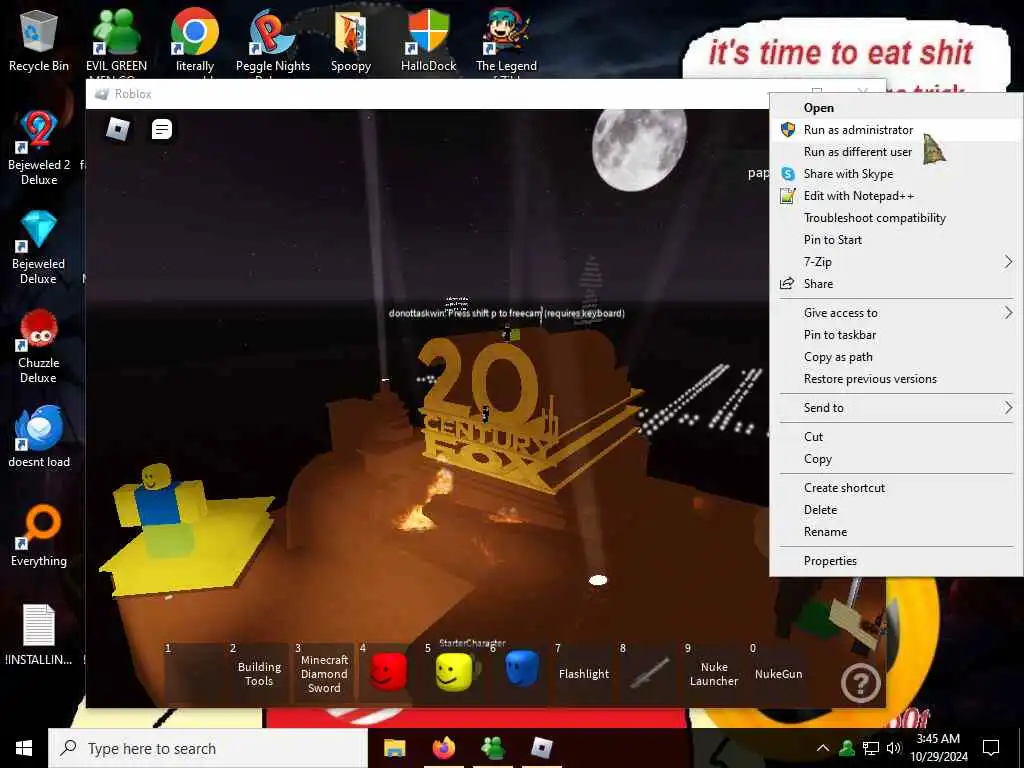Open File Explorer from taskbar
This screenshot has width=1024, height=768.
coord(394,748)
